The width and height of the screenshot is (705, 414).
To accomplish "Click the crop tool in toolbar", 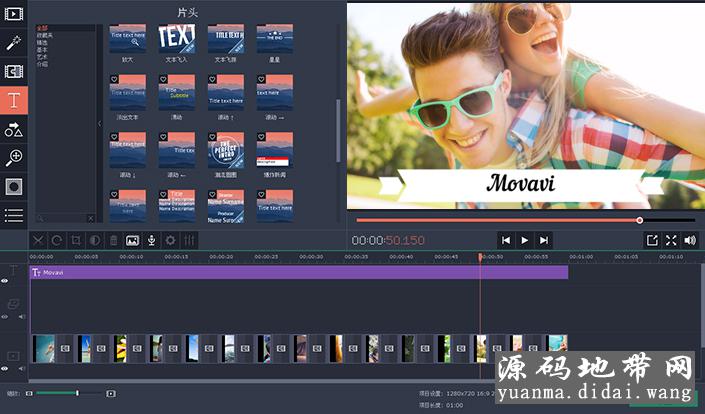I will tap(76, 240).
